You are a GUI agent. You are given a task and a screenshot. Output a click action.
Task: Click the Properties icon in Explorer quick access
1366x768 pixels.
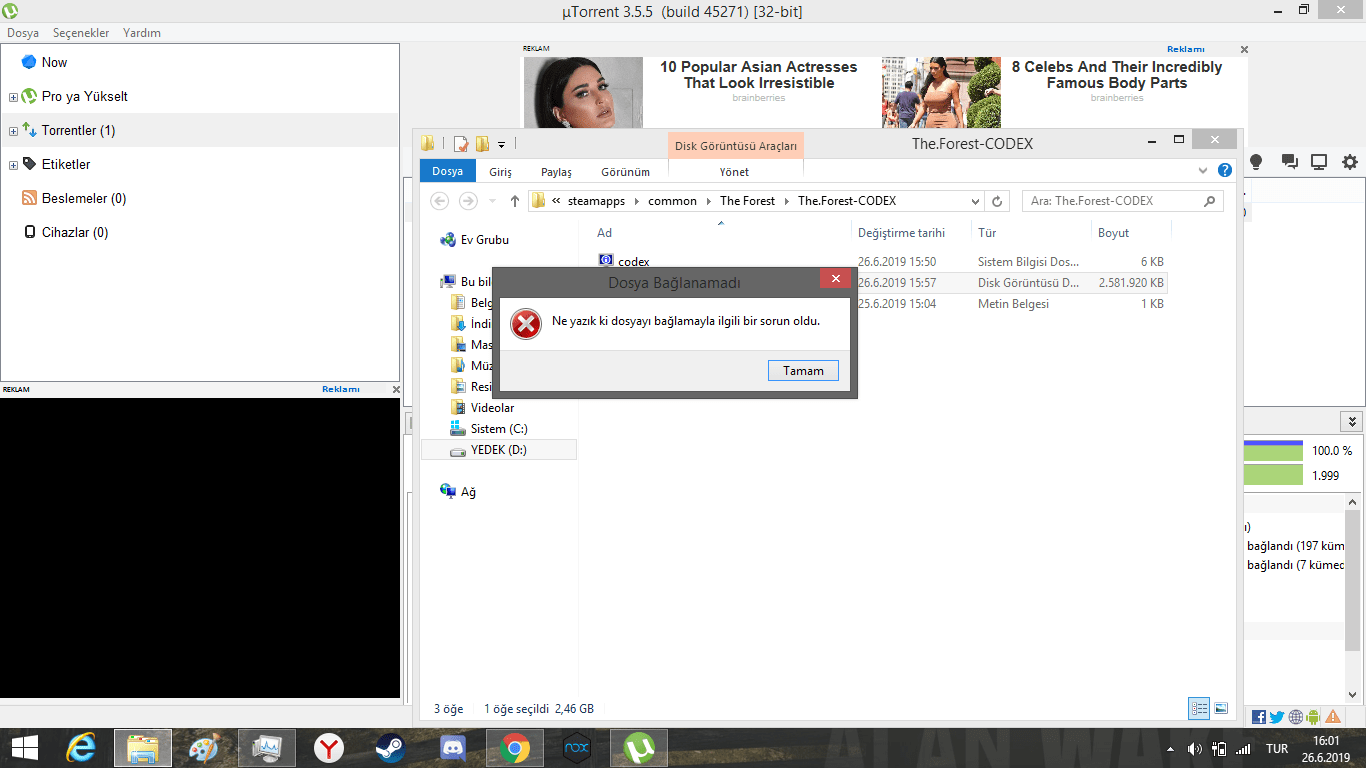[x=461, y=144]
